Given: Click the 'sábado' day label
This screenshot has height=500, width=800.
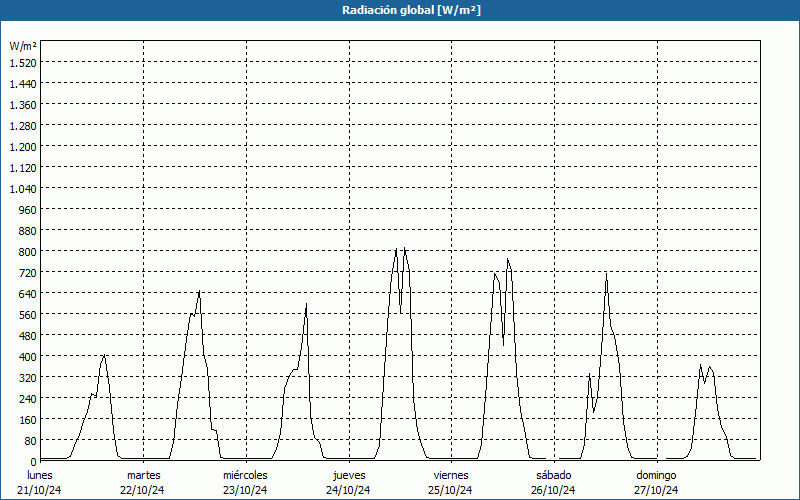Looking at the screenshot, I should [554, 475].
